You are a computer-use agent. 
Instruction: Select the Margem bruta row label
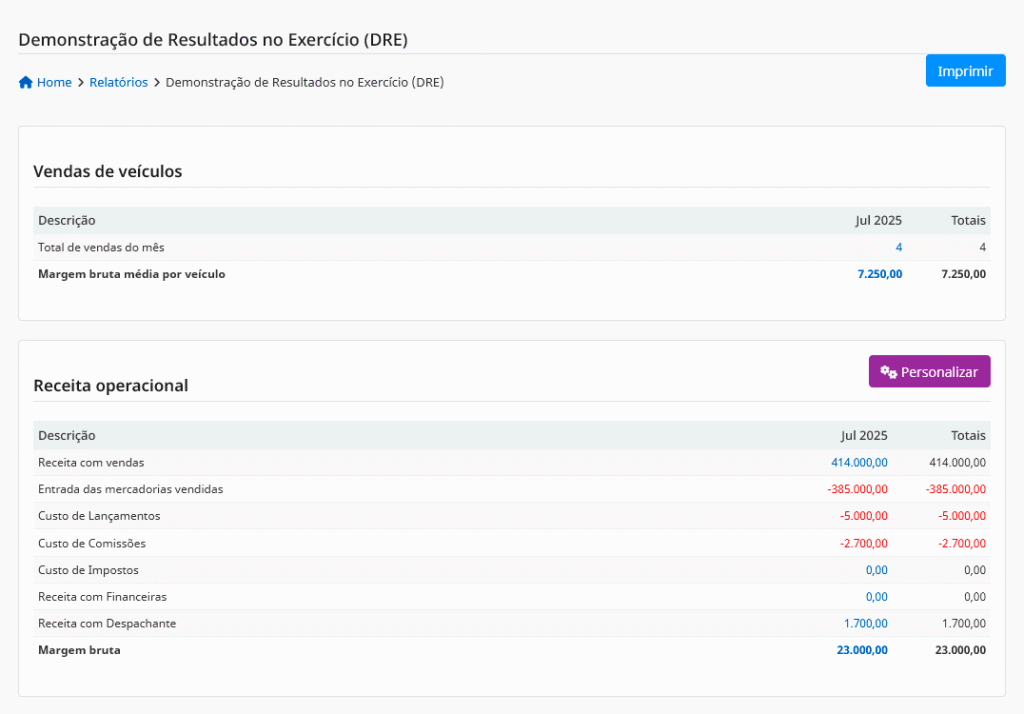pos(79,651)
